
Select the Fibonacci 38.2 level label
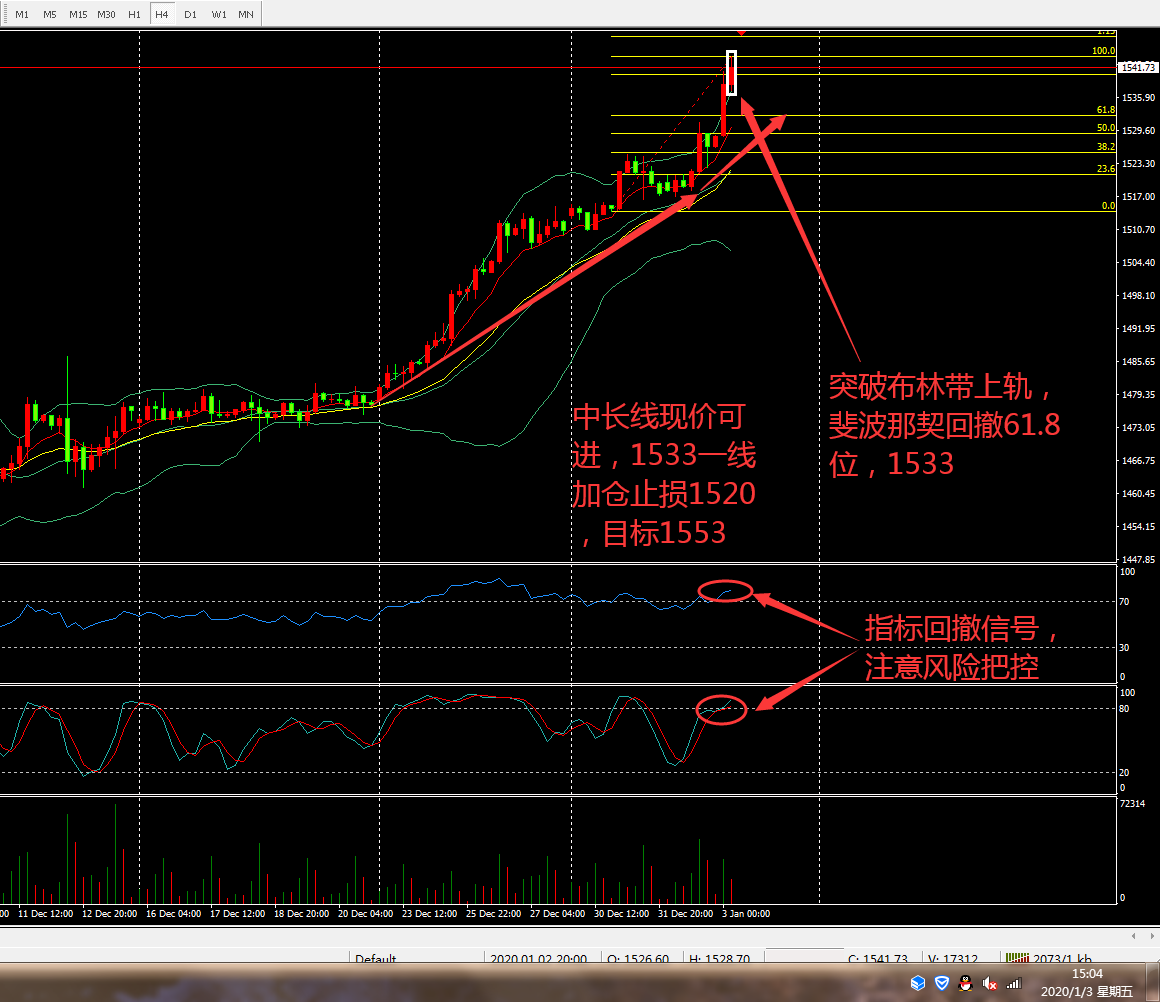[x=1105, y=147]
